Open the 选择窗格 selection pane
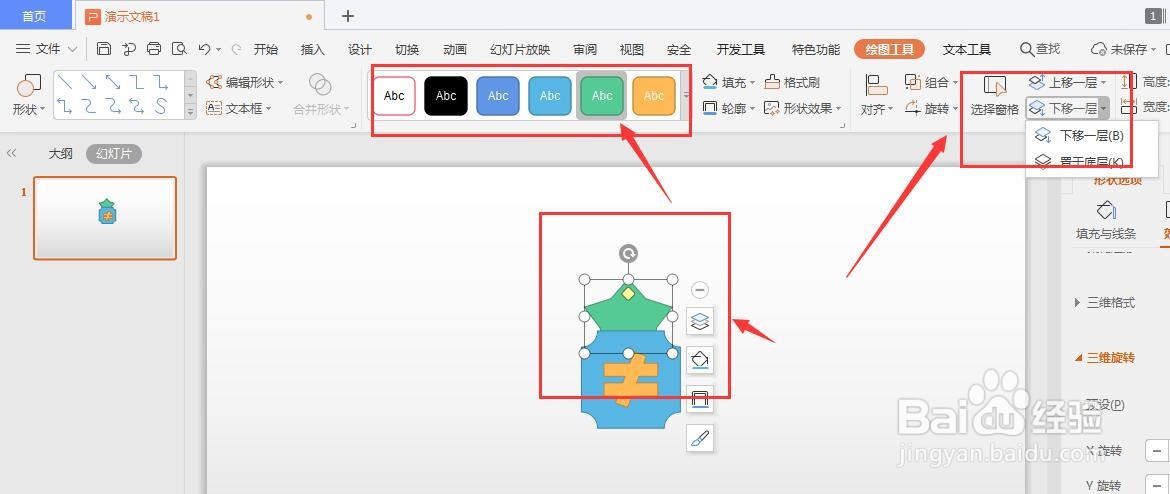Image resolution: width=1170 pixels, height=494 pixels. [995, 95]
